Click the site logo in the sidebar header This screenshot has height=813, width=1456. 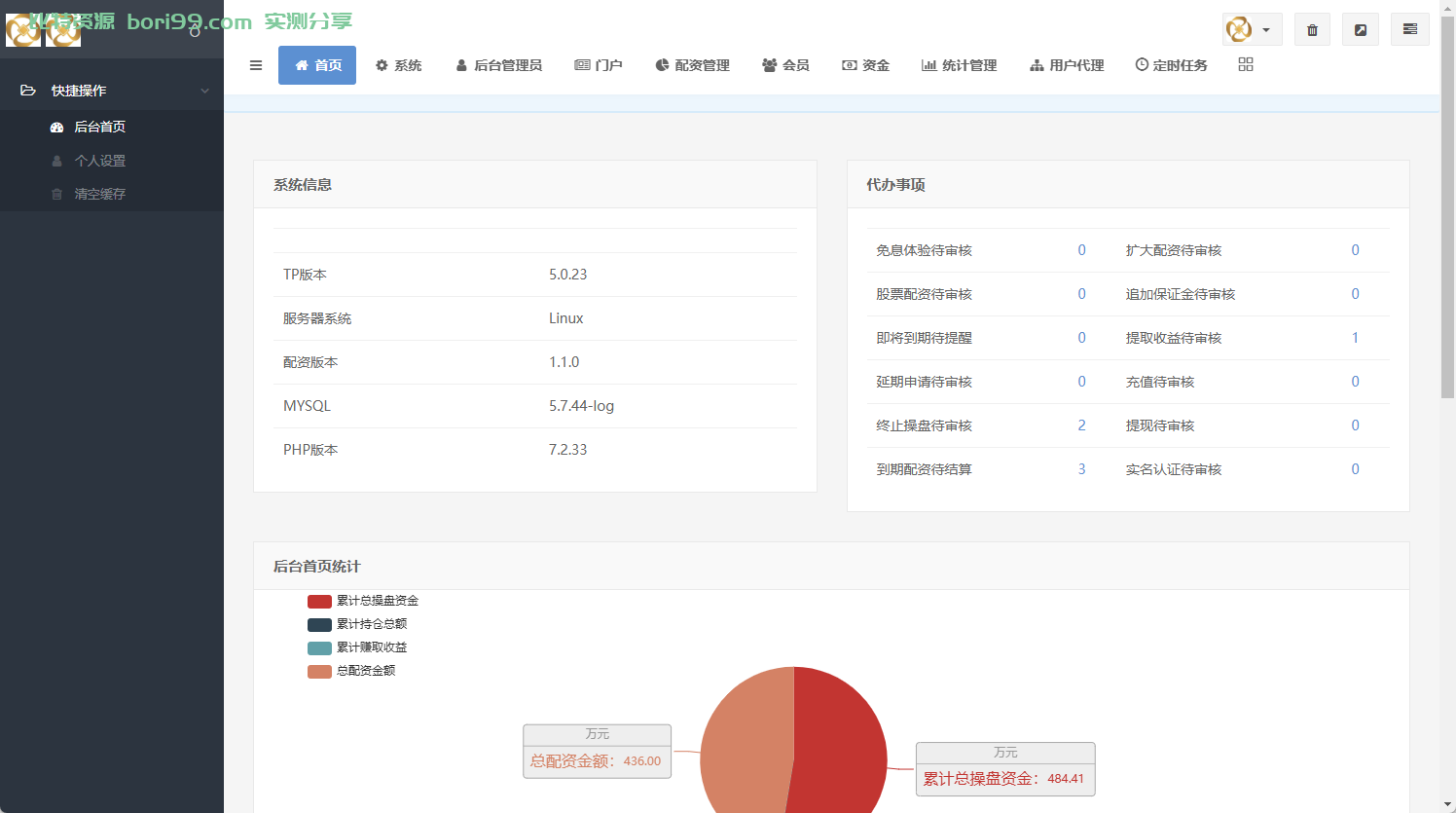[44, 30]
